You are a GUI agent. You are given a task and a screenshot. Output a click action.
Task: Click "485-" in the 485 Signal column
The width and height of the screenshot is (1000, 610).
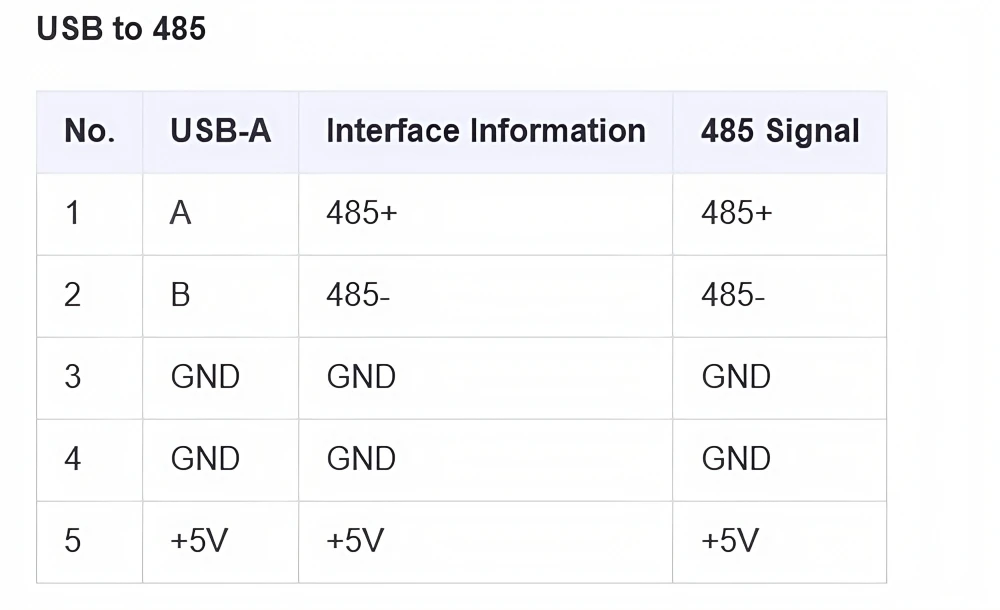pos(733,295)
